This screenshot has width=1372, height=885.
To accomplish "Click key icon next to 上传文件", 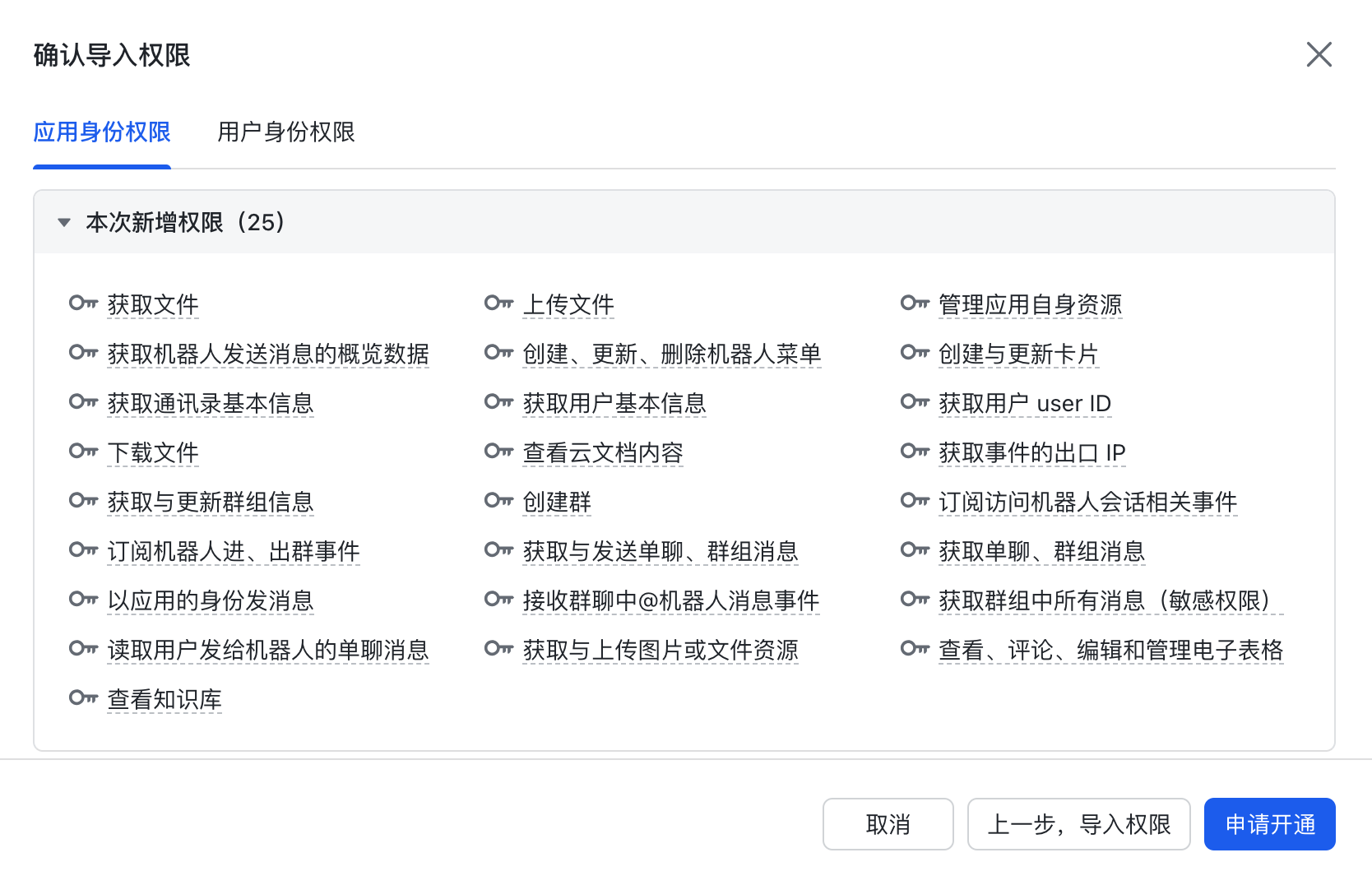I will pos(498,303).
